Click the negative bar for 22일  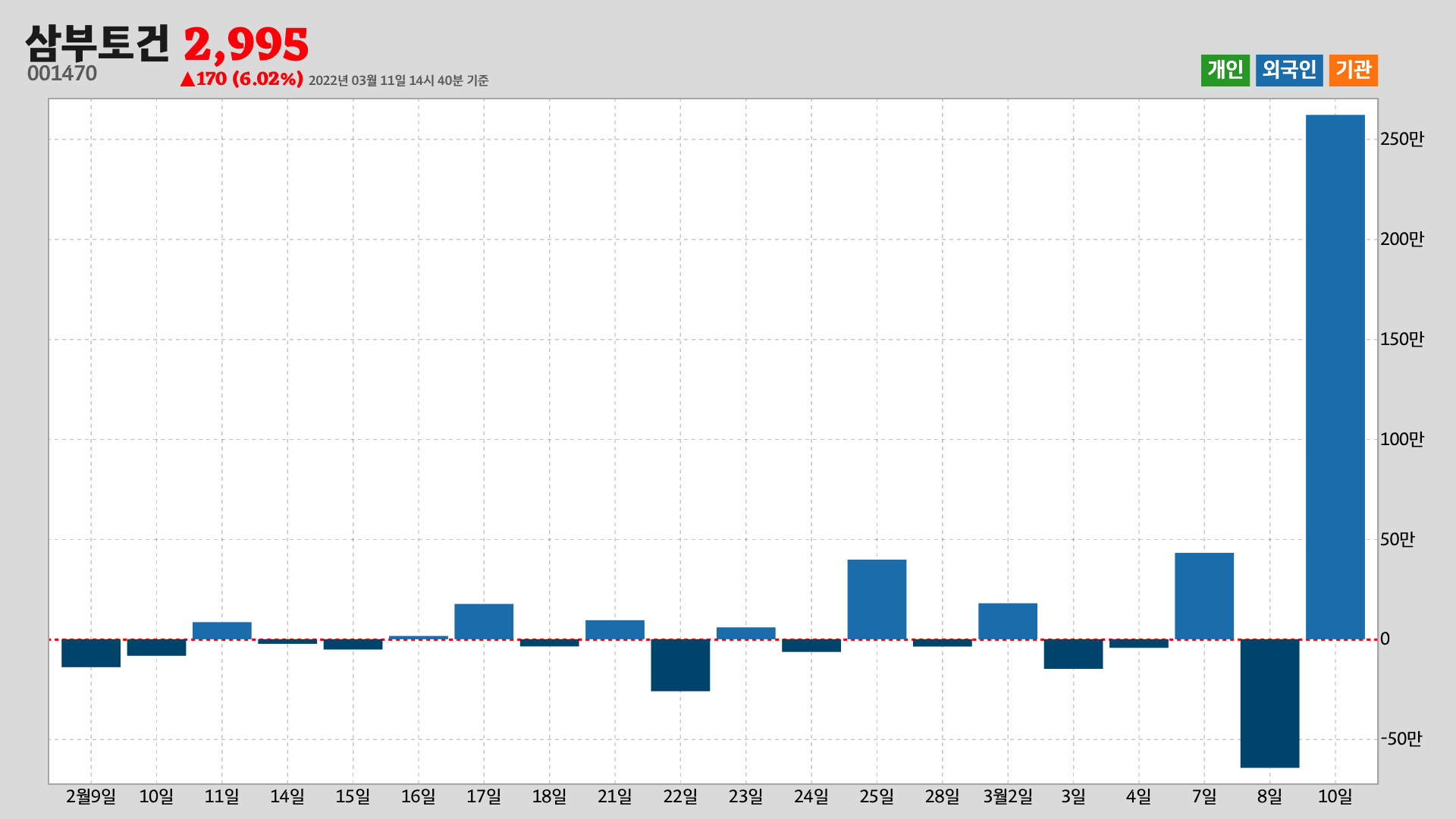(x=680, y=665)
